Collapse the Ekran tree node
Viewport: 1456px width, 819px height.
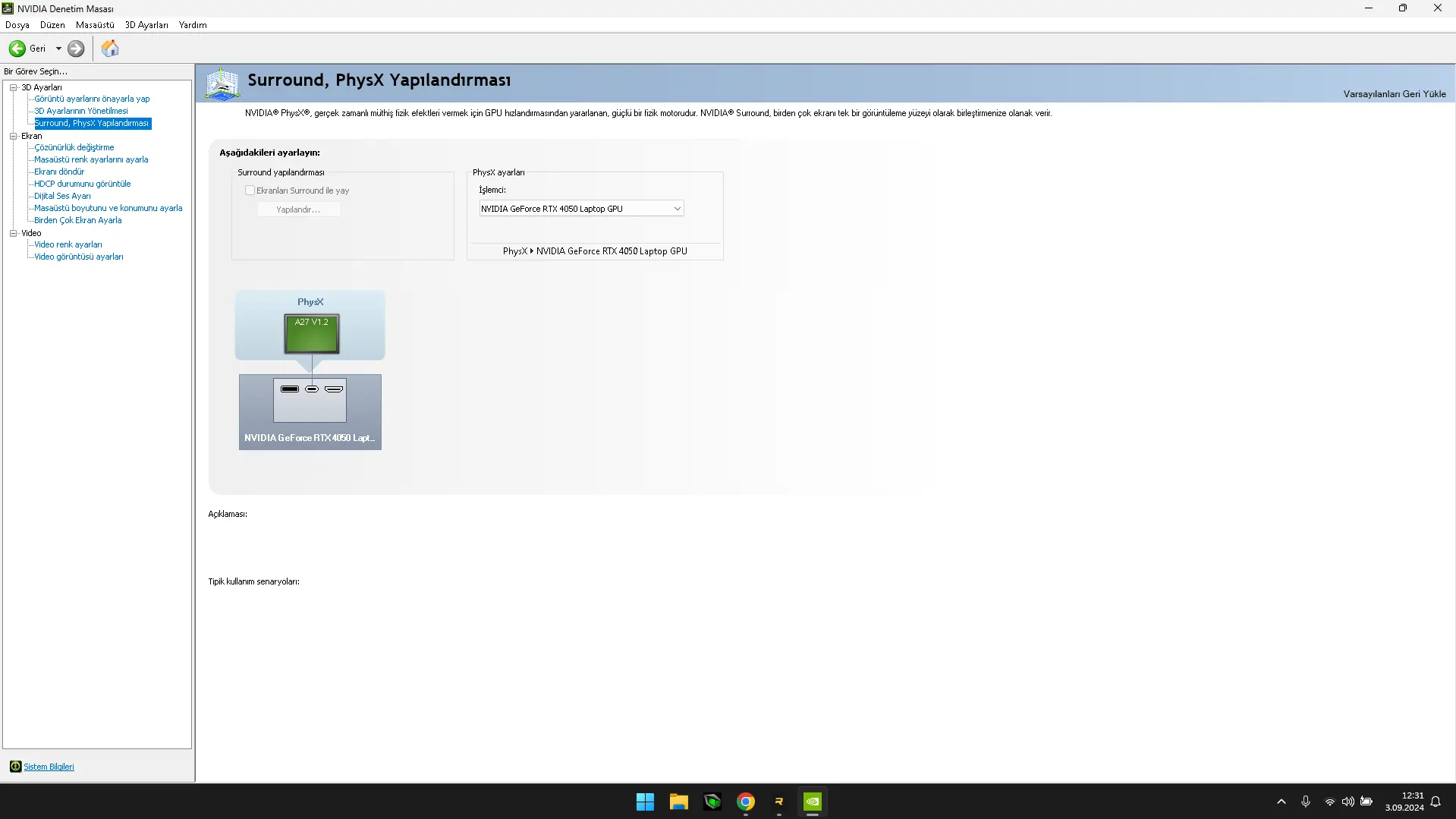[14, 136]
